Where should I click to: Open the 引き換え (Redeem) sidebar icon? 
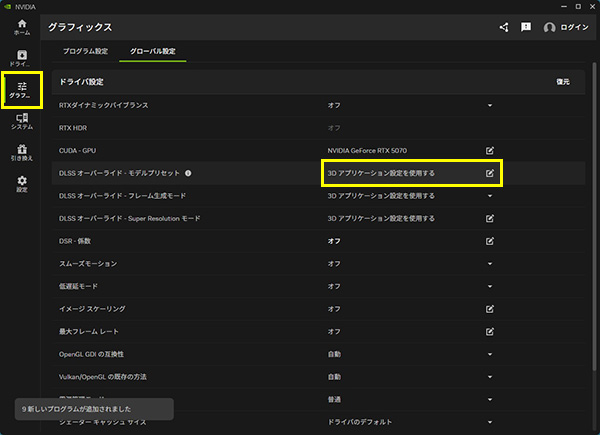[21, 152]
